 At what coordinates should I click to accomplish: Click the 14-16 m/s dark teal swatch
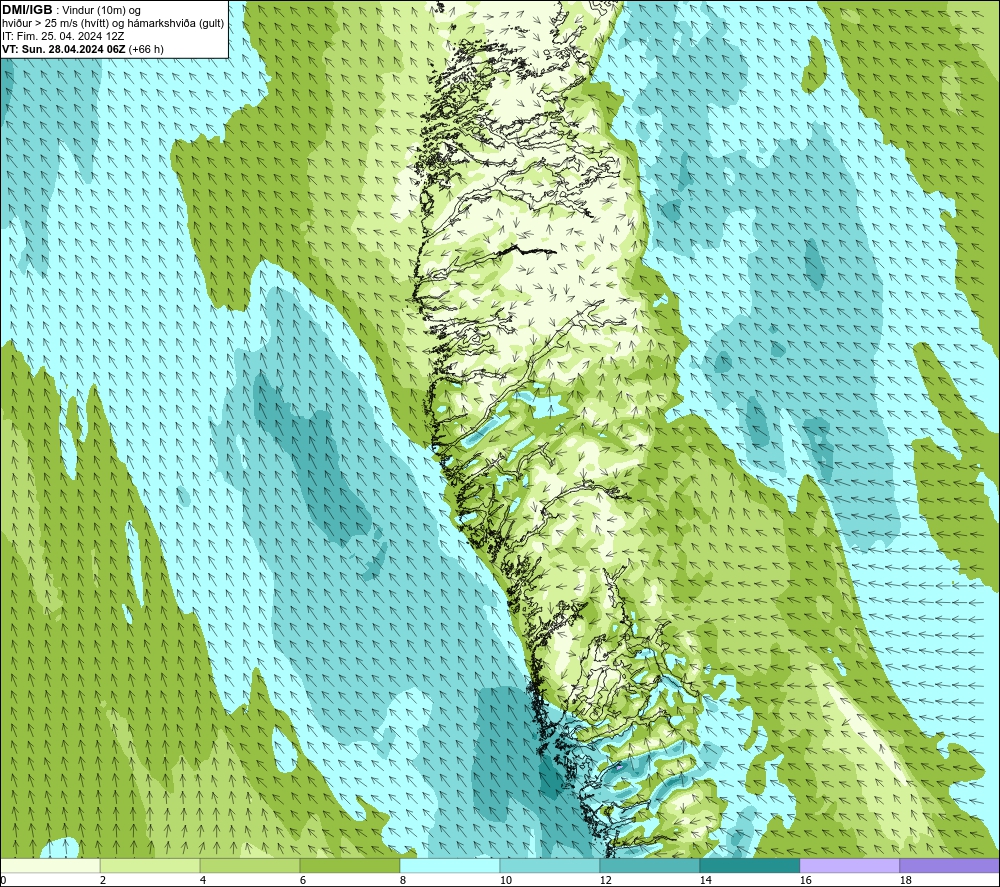pyautogui.click(x=749, y=865)
